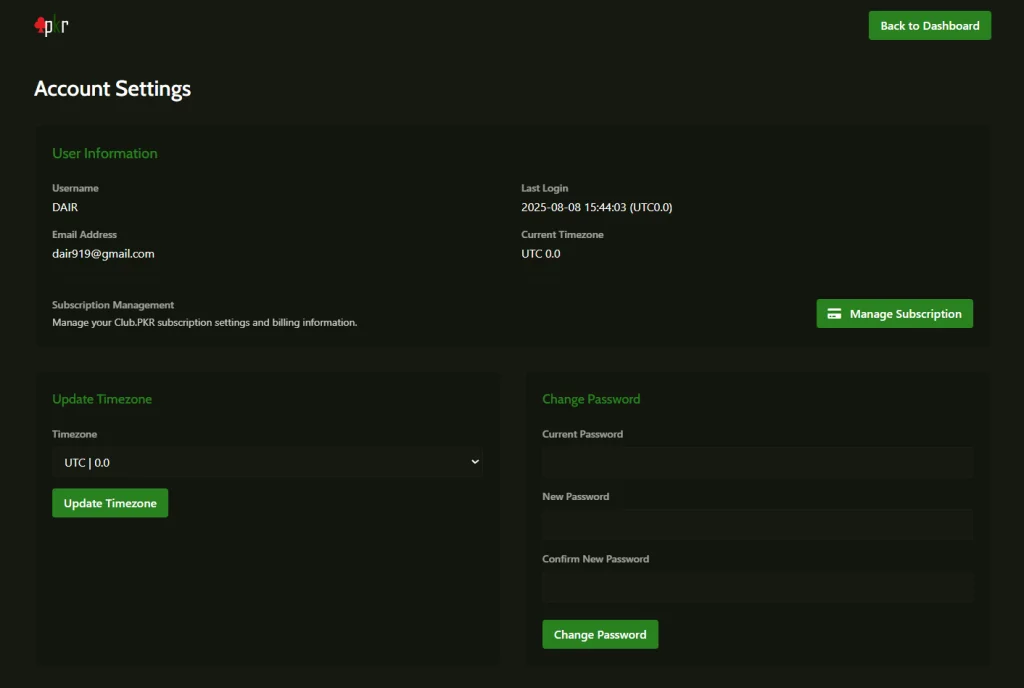
Task: Click into the New Password field
Action: click(757, 525)
